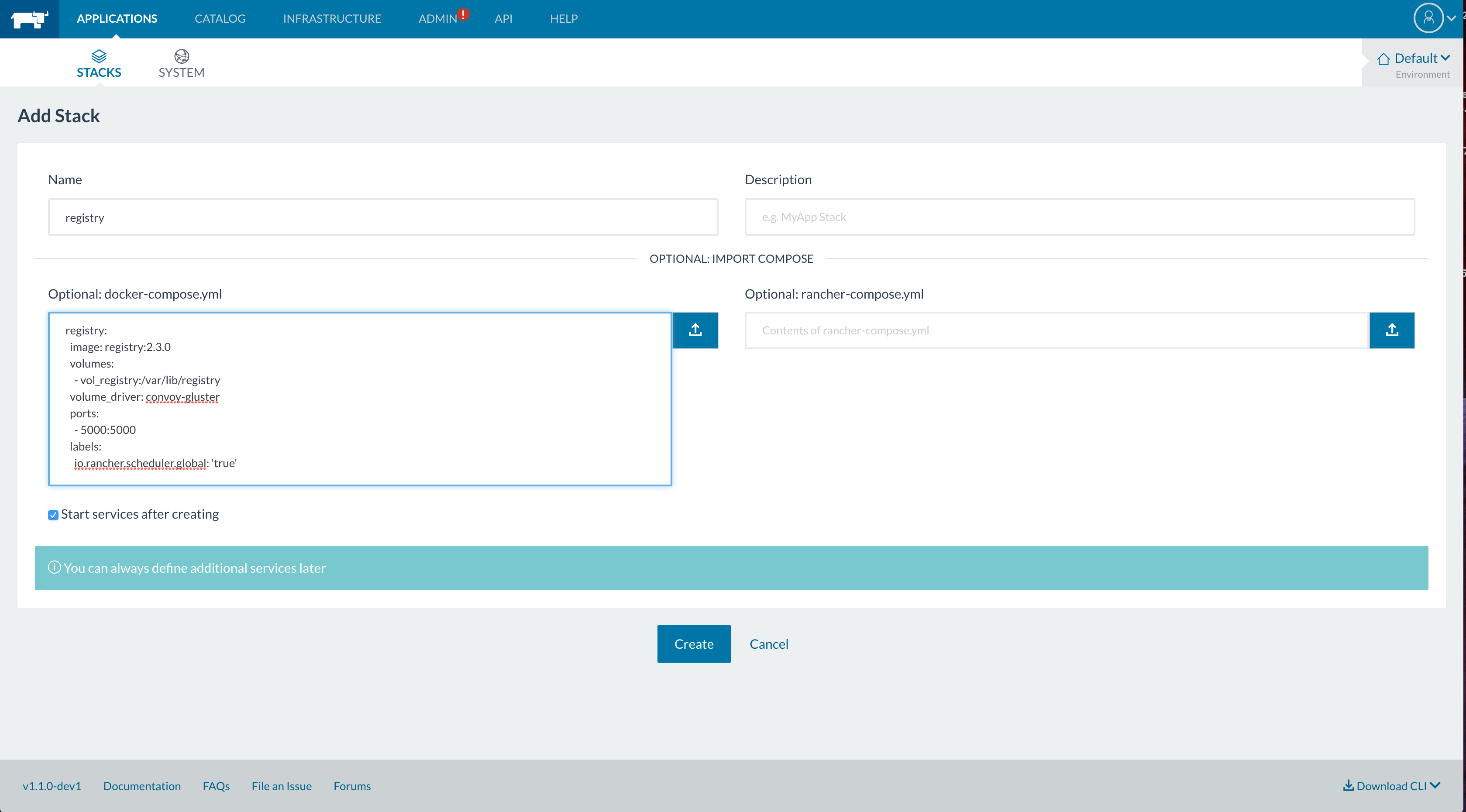Click the upload icon for rancher-compose.yml
Image resolution: width=1466 pixels, height=812 pixels.
(x=1392, y=330)
